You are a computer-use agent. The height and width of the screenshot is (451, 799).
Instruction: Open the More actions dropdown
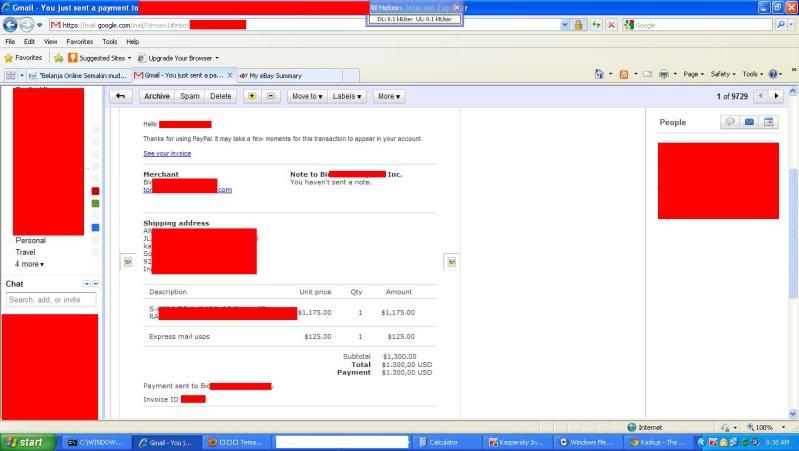point(389,96)
